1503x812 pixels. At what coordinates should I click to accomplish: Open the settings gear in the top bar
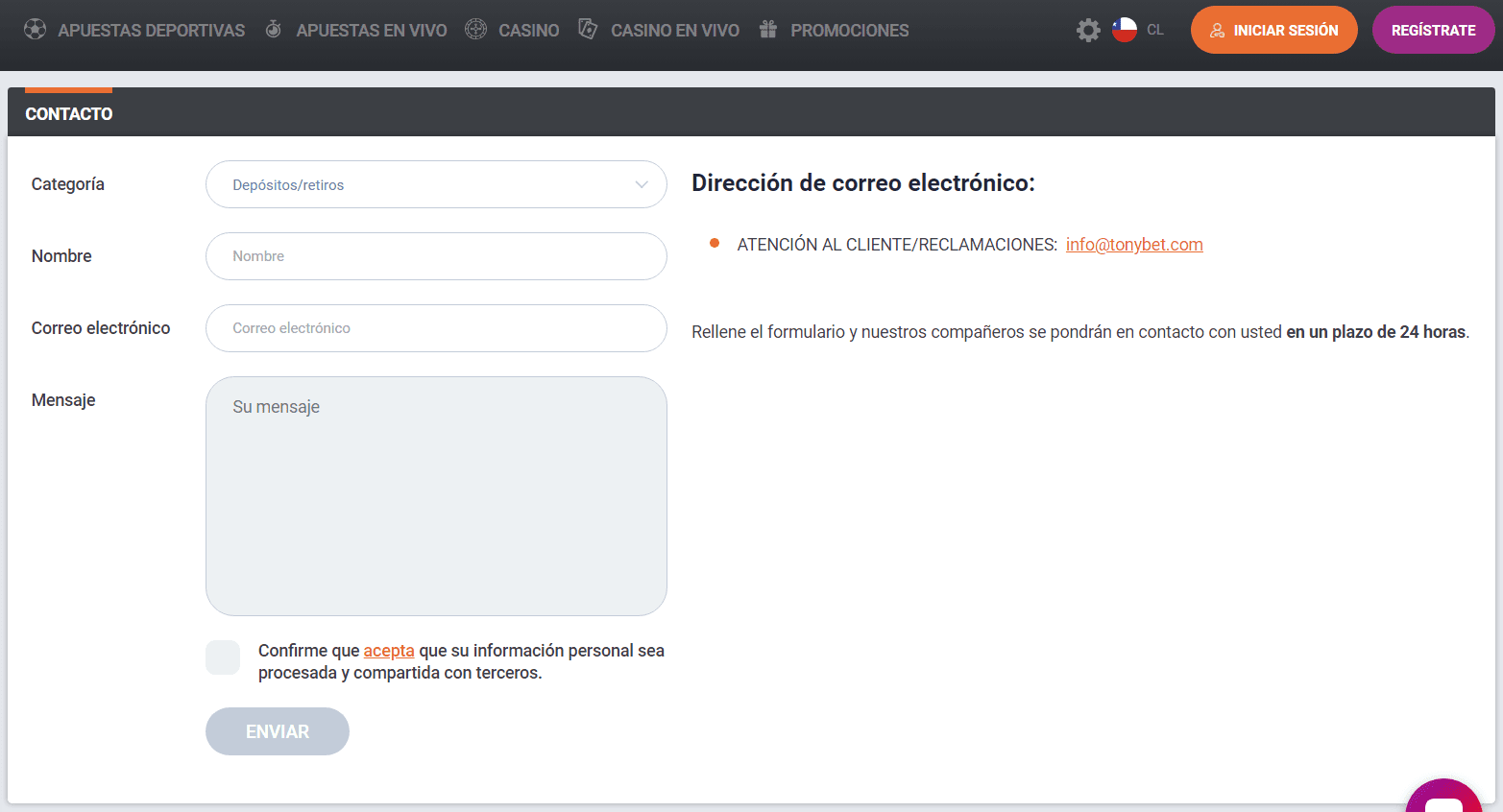(1088, 30)
